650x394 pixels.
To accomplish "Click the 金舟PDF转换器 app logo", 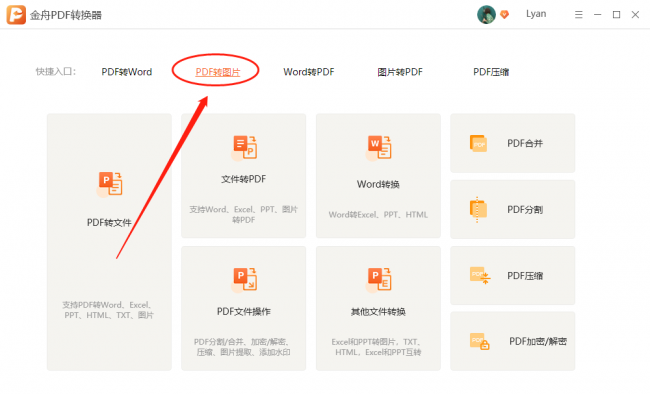I will pyautogui.click(x=16, y=15).
